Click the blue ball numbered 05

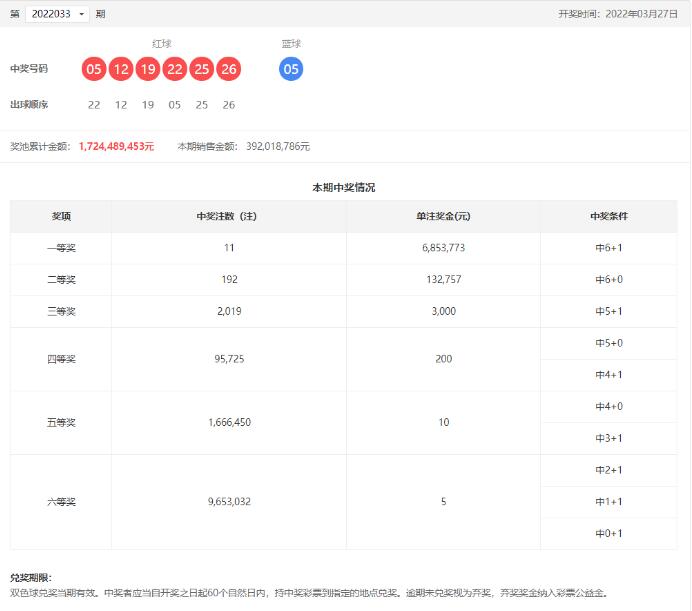click(x=291, y=69)
